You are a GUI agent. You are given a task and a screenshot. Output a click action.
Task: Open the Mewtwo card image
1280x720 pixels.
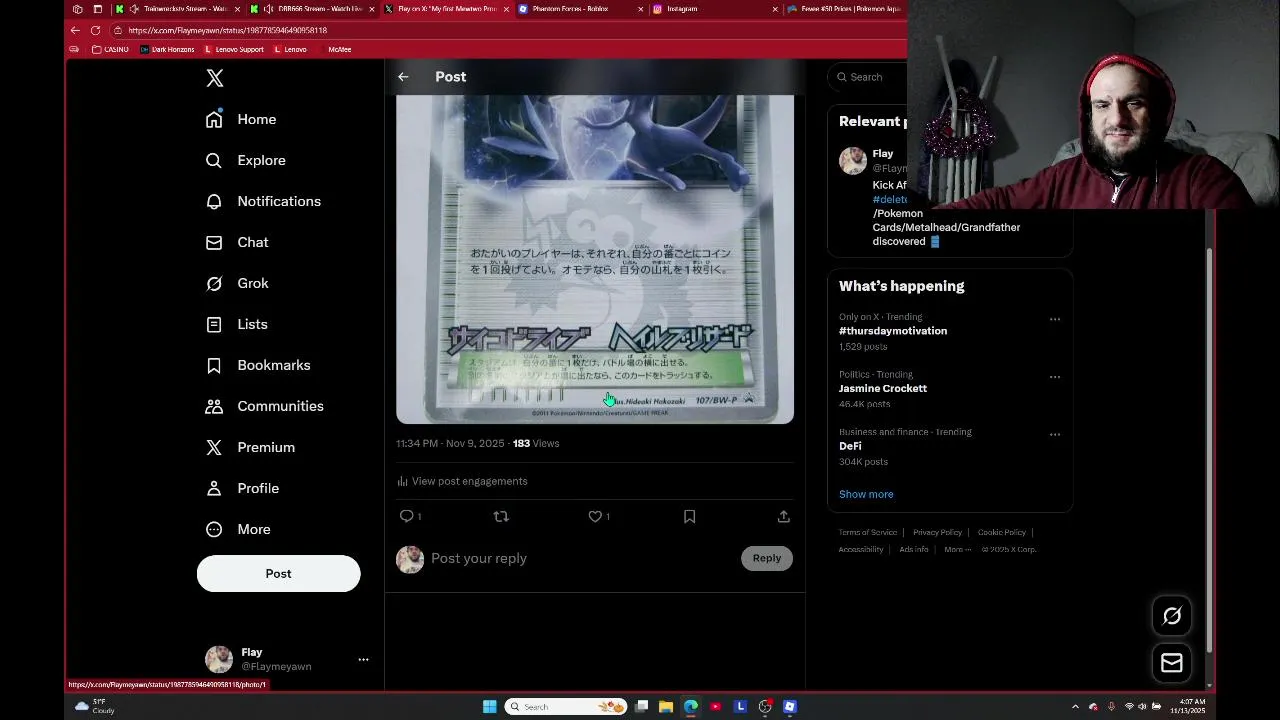tap(595, 259)
